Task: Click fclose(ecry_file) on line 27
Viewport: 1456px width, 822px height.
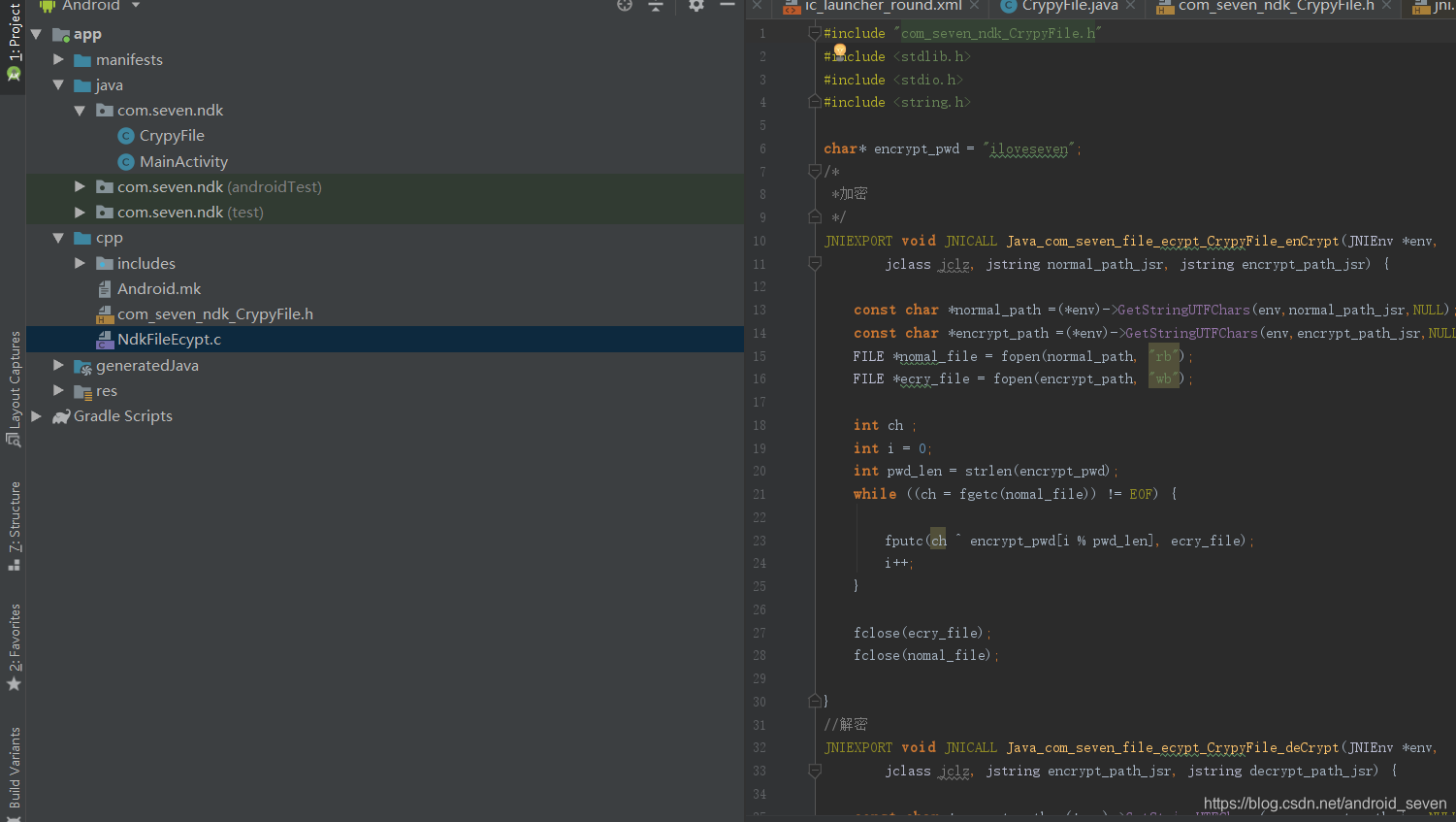Action: [920, 633]
